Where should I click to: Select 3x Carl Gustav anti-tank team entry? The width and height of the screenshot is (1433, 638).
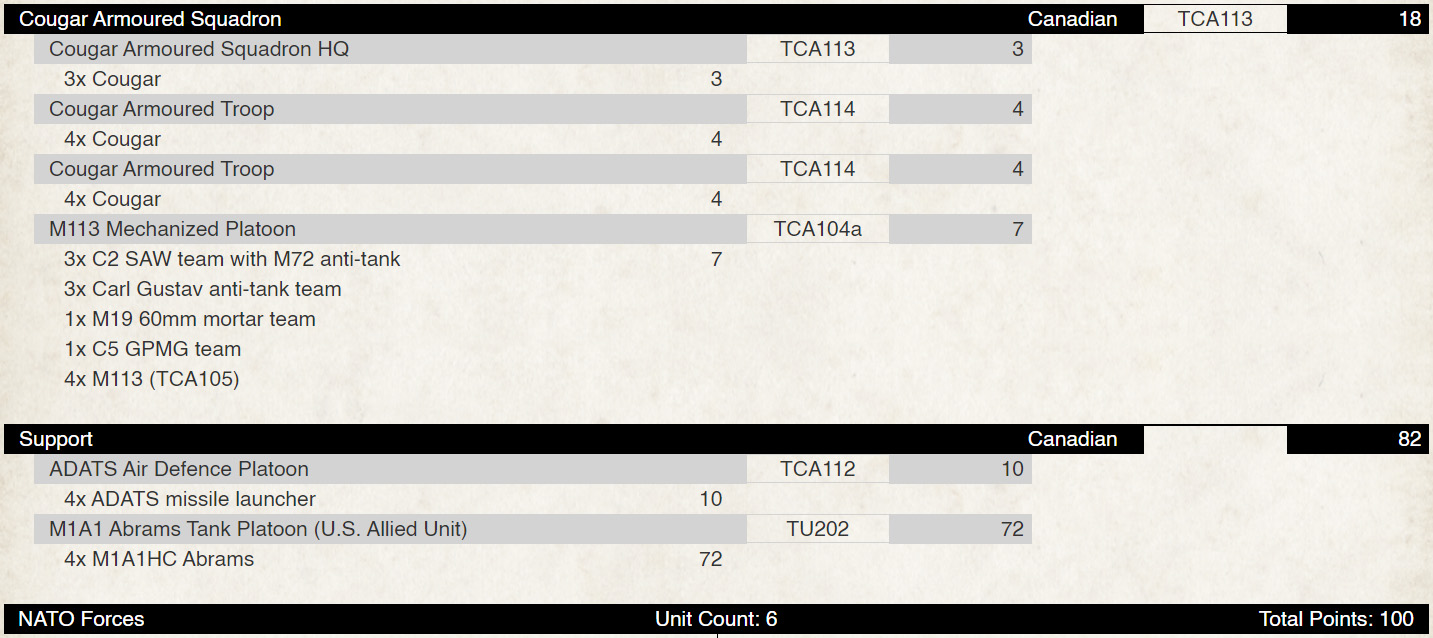203,289
